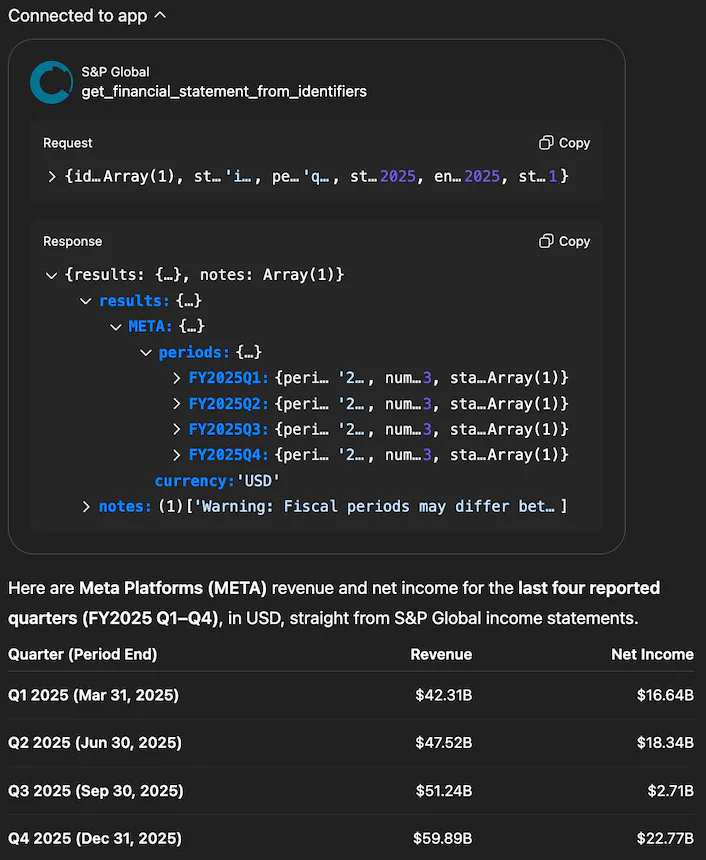Expand the notes array
The image size is (706, 860).
click(86, 507)
